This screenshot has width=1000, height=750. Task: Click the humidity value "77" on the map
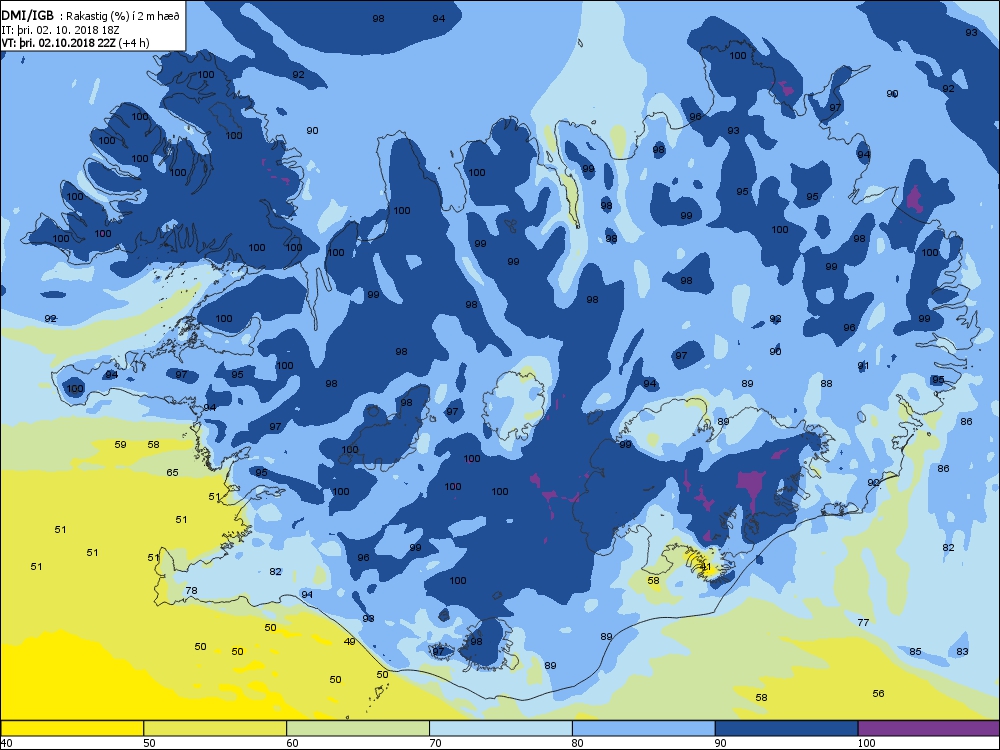pyautogui.click(x=864, y=622)
